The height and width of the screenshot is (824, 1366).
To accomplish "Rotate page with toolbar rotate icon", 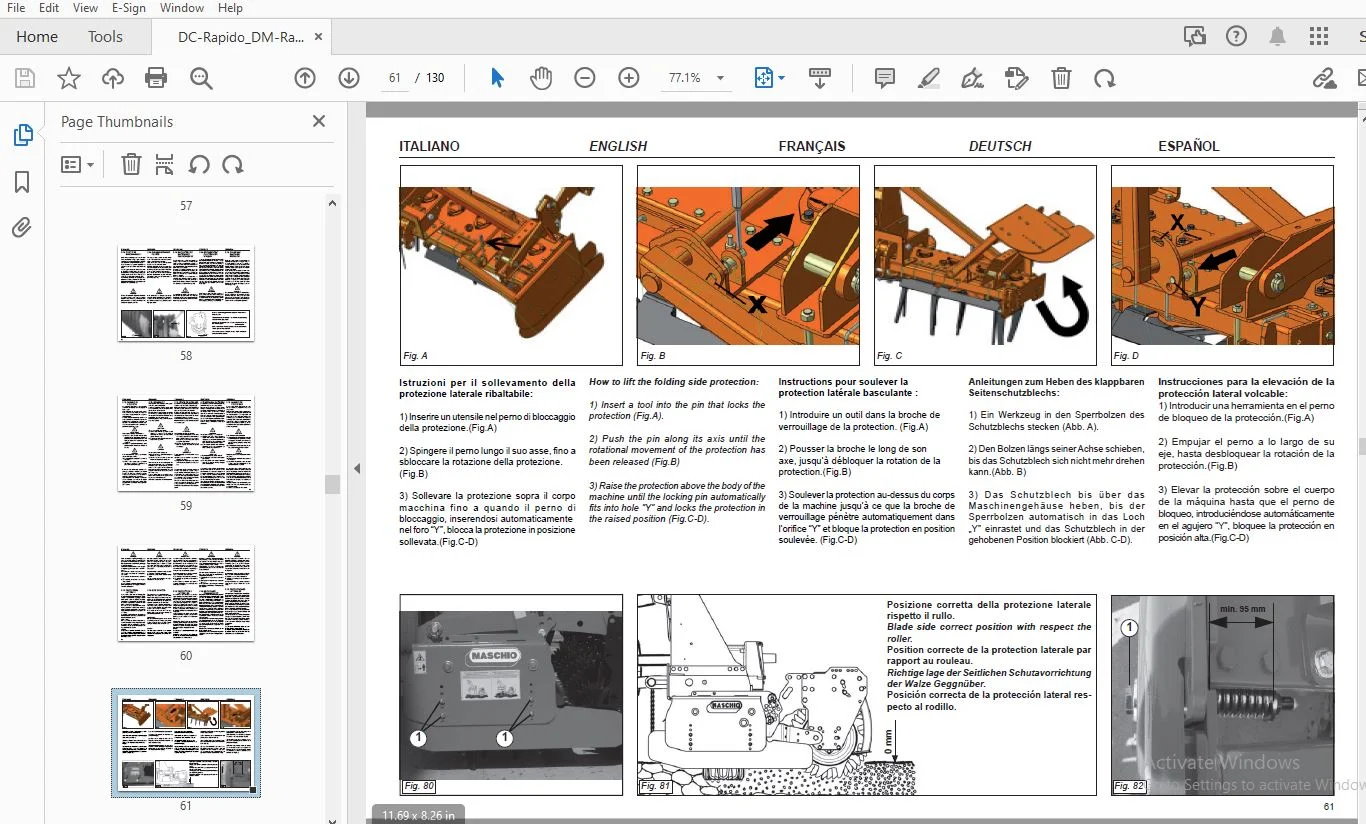I will (x=1104, y=78).
